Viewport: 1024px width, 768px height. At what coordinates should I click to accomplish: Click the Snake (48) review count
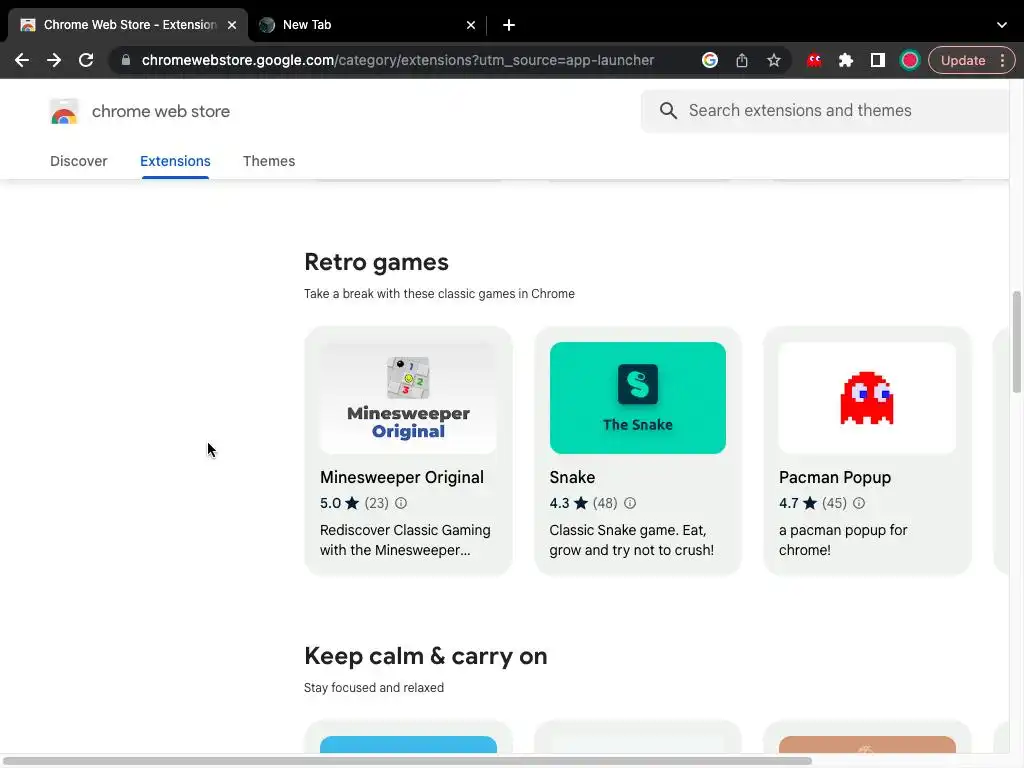pos(605,503)
